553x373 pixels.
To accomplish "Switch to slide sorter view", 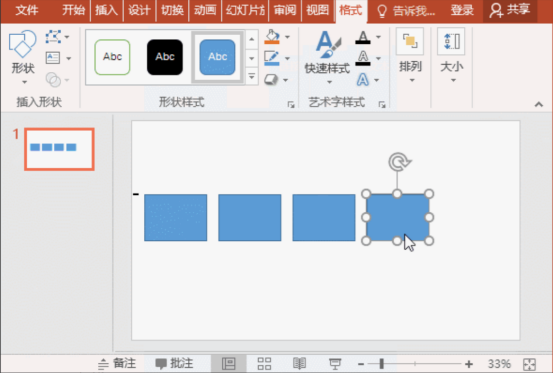I will pyautogui.click(x=264, y=363).
